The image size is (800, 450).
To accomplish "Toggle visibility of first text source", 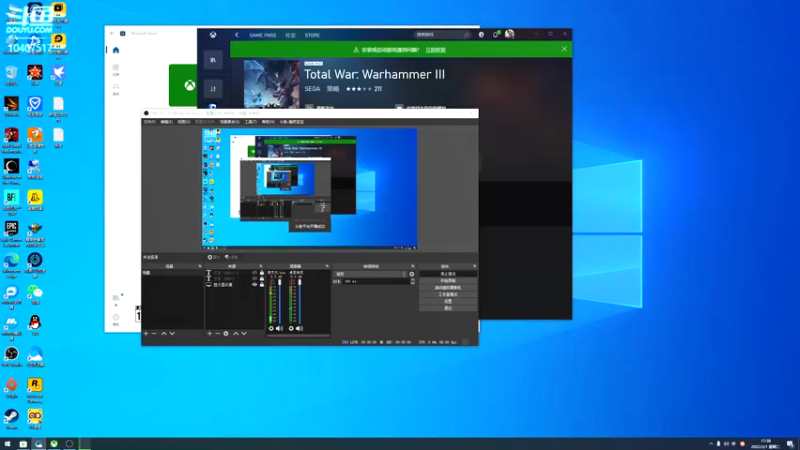I will [x=254, y=272].
